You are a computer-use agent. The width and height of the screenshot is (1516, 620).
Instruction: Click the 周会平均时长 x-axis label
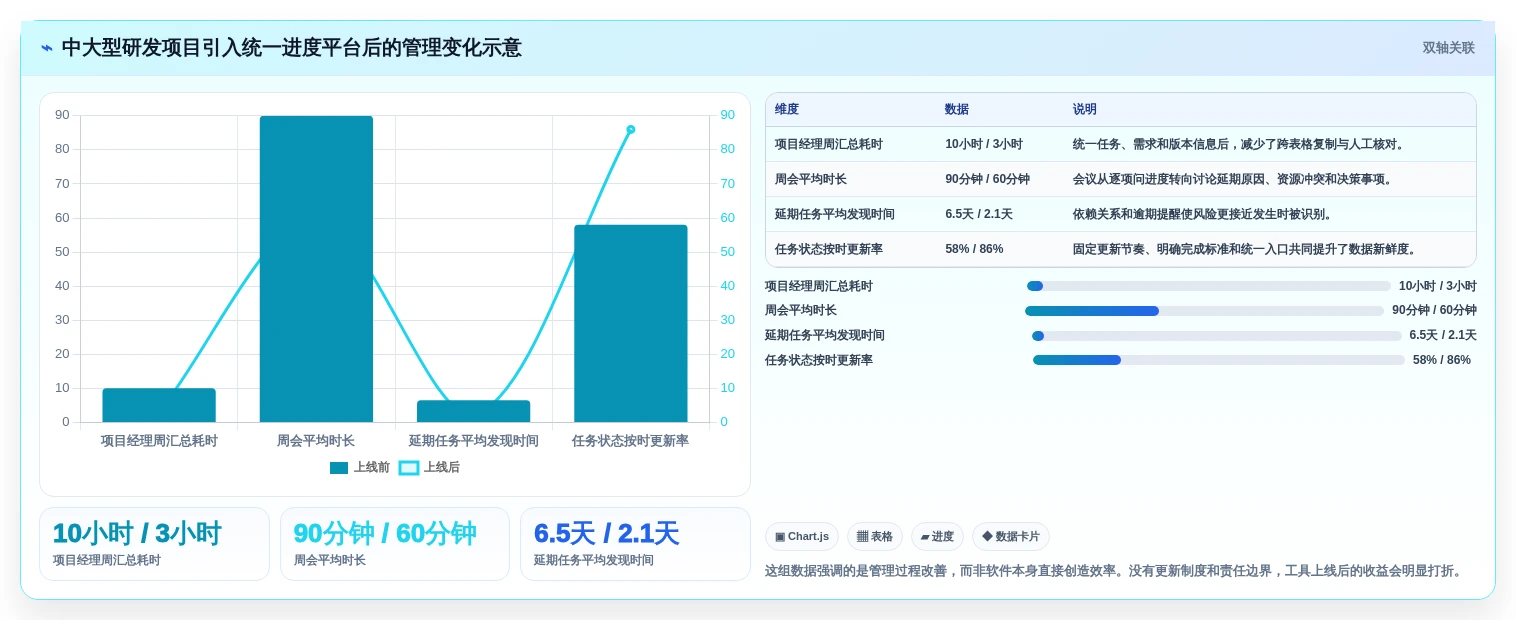(316, 440)
